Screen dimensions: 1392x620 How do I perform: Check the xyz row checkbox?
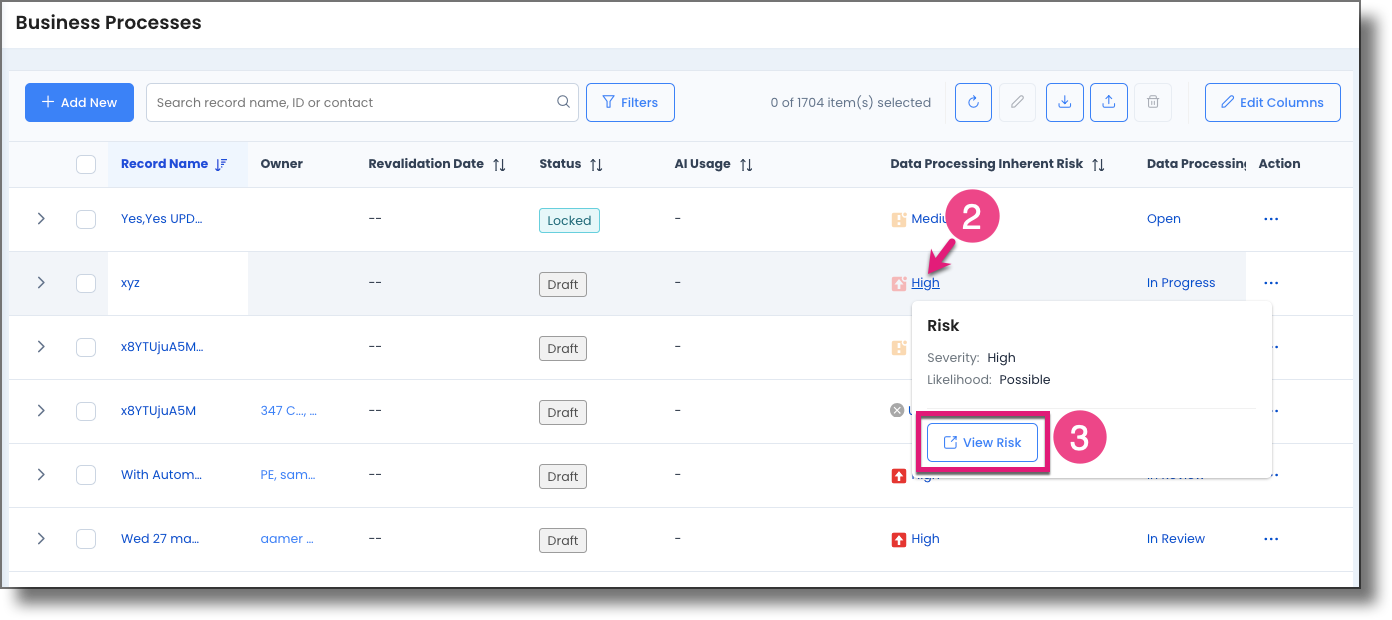(x=86, y=283)
